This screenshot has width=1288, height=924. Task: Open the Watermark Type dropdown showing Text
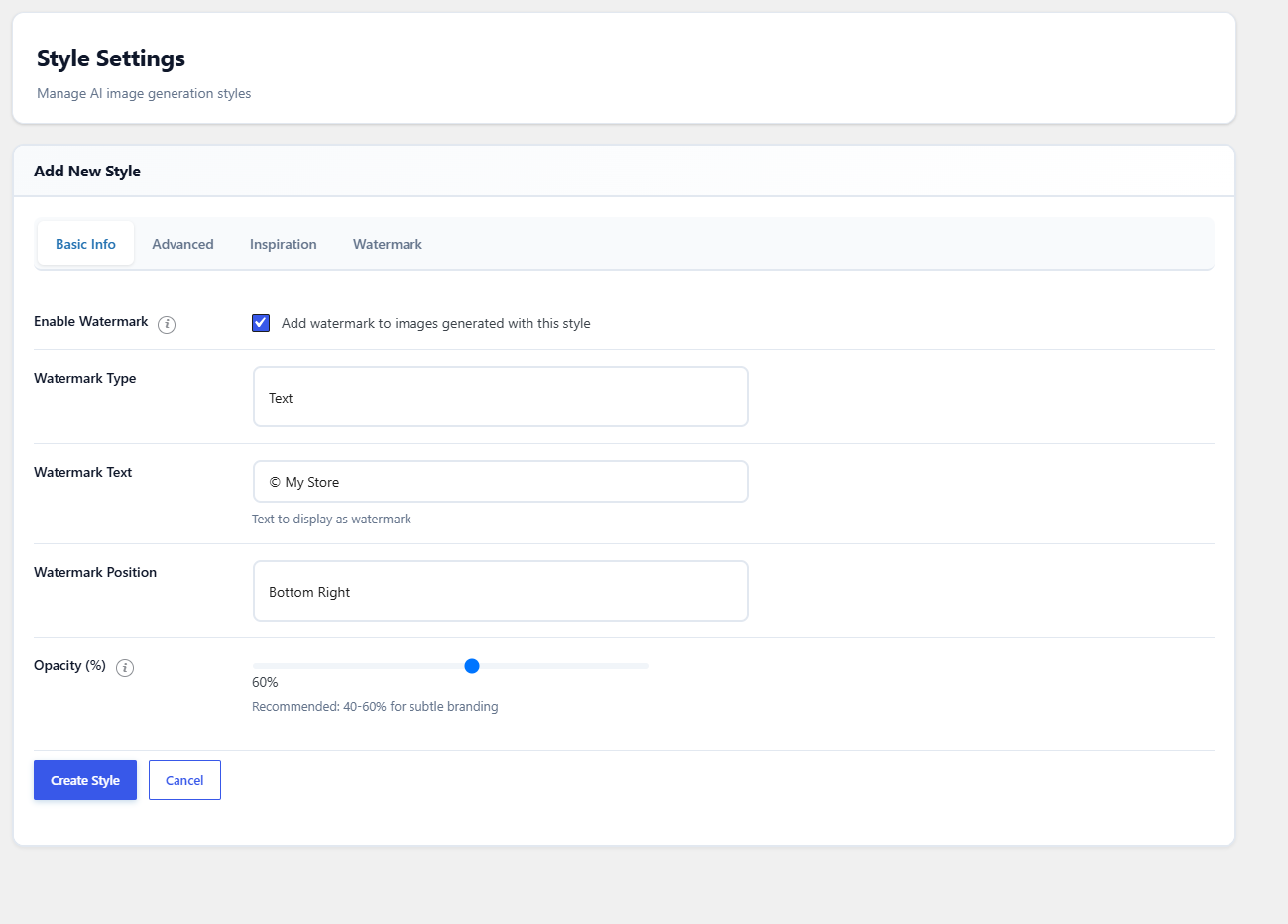501,397
